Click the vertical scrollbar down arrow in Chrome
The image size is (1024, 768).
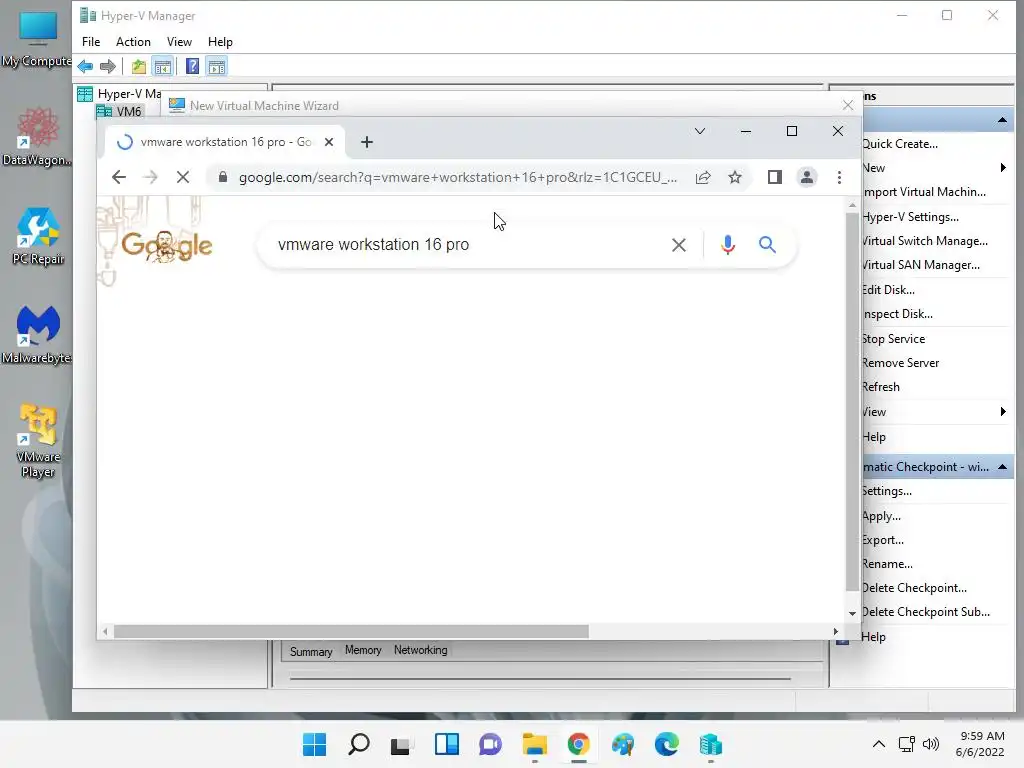tap(852, 613)
